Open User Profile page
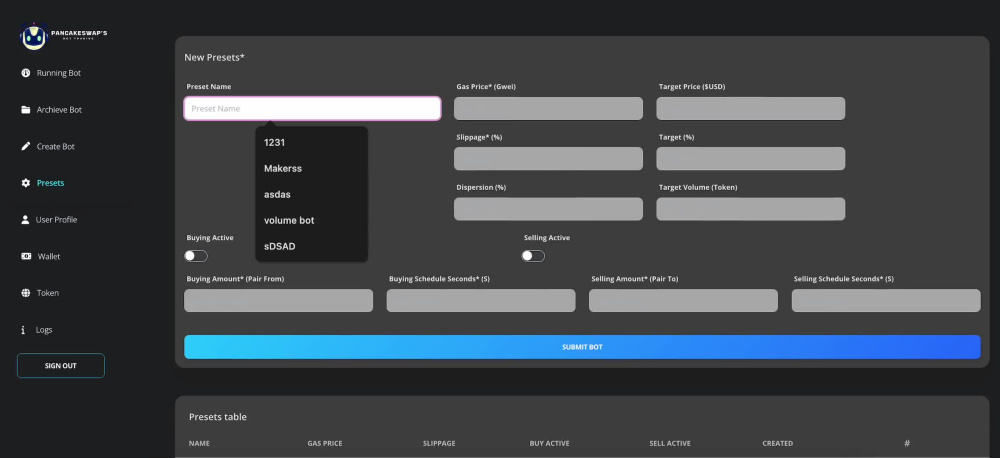This screenshot has width=1000, height=458. (x=56, y=219)
